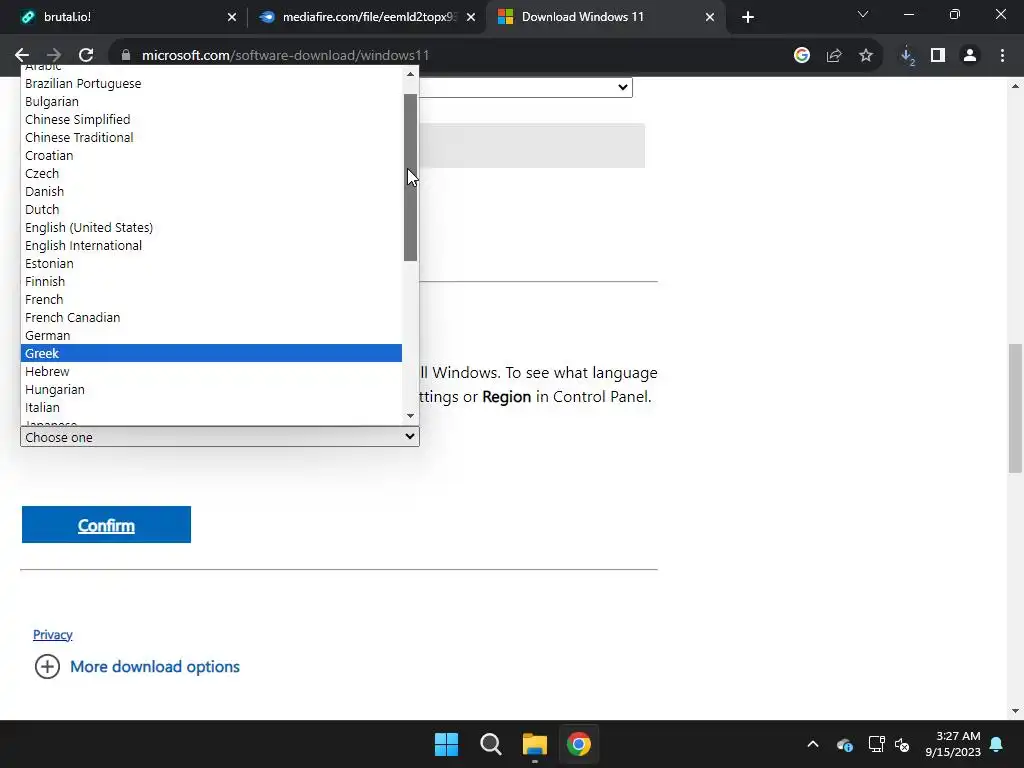Image resolution: width=1024 pixels, height=768 pixels.
Task: Open a new tab with the plus button
Action: click(x=748, y=17)
